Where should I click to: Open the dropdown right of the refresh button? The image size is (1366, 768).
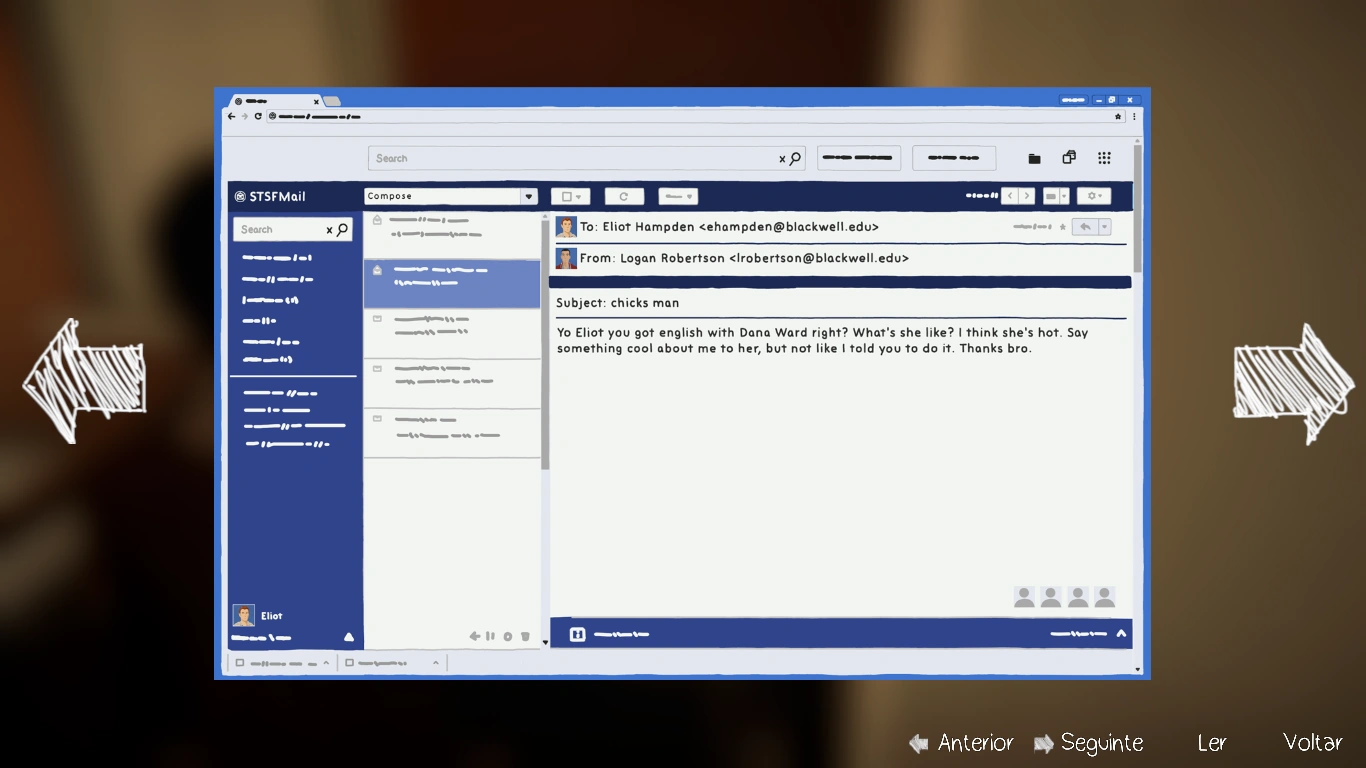(x=678, y=197)
